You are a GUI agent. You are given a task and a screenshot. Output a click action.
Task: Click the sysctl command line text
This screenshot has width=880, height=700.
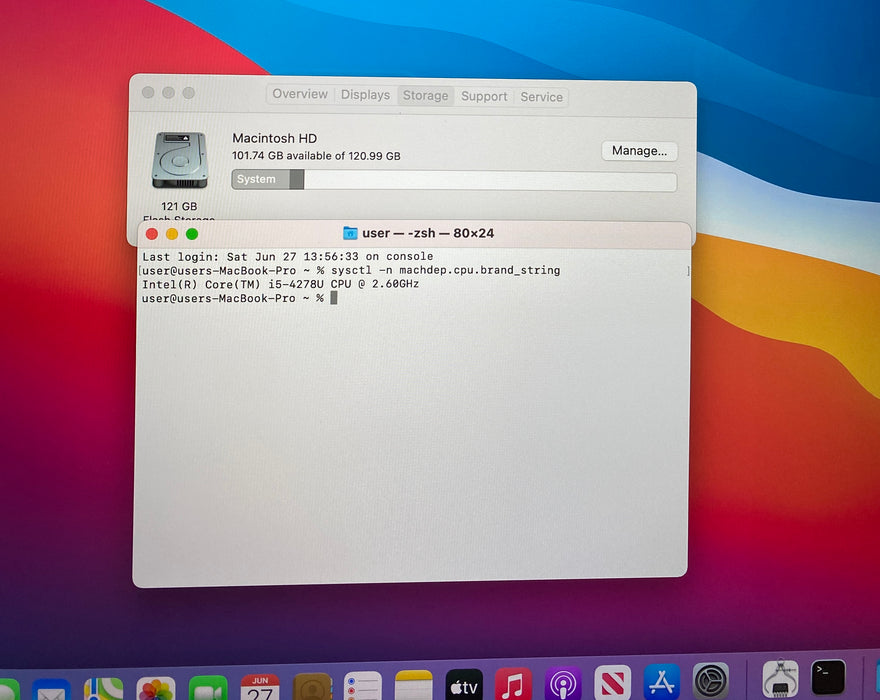[446, 271]
